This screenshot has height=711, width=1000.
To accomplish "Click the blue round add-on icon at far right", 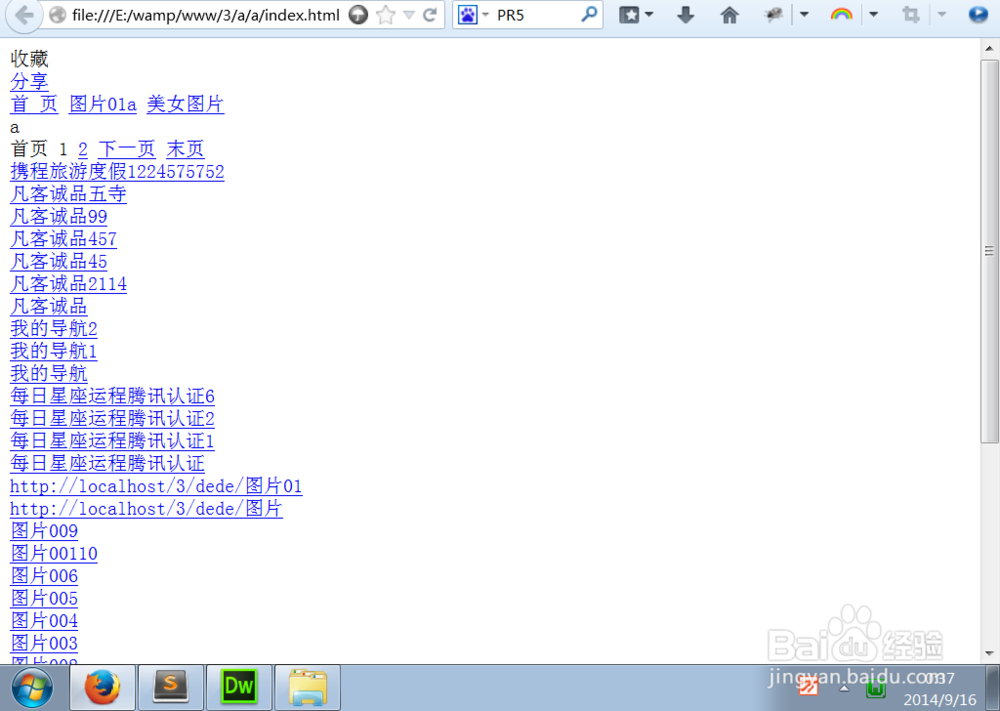I will click(x=978, y=14).
